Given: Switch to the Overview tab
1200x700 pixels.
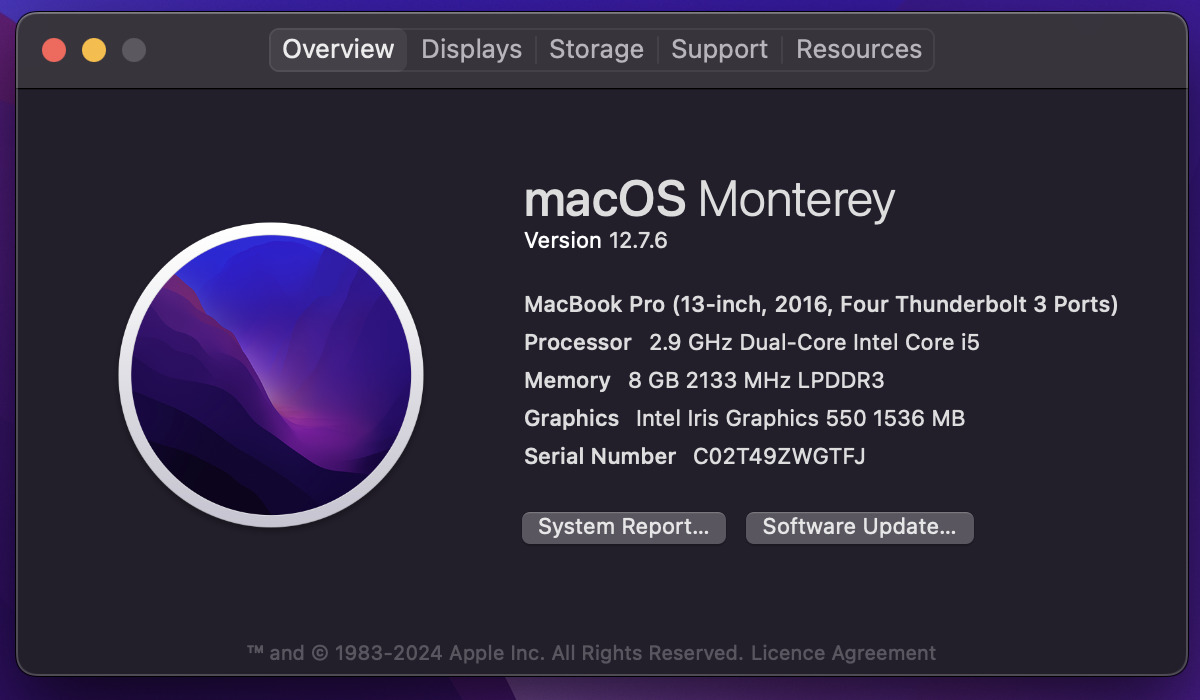Looking at the screenshot, I should 338,49.
